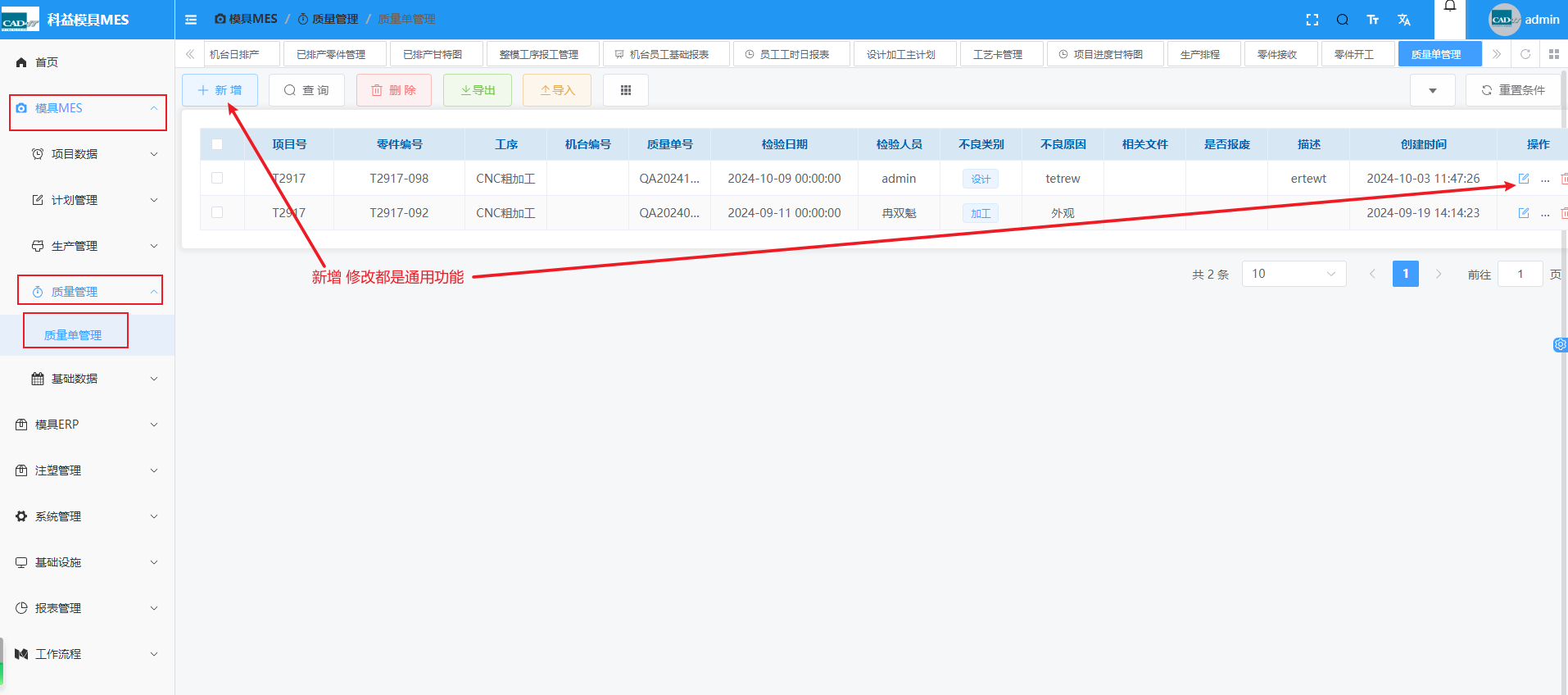Edit the T2917-098 record
The height and width of the screenshot is (695, 1568).
coord(1524,179)
